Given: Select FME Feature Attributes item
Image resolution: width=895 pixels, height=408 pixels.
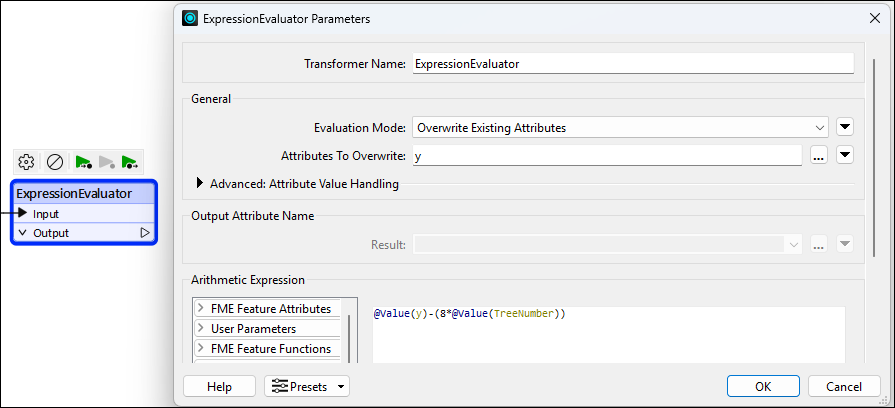Looking at the screenshot, I should tap(271, 309).
